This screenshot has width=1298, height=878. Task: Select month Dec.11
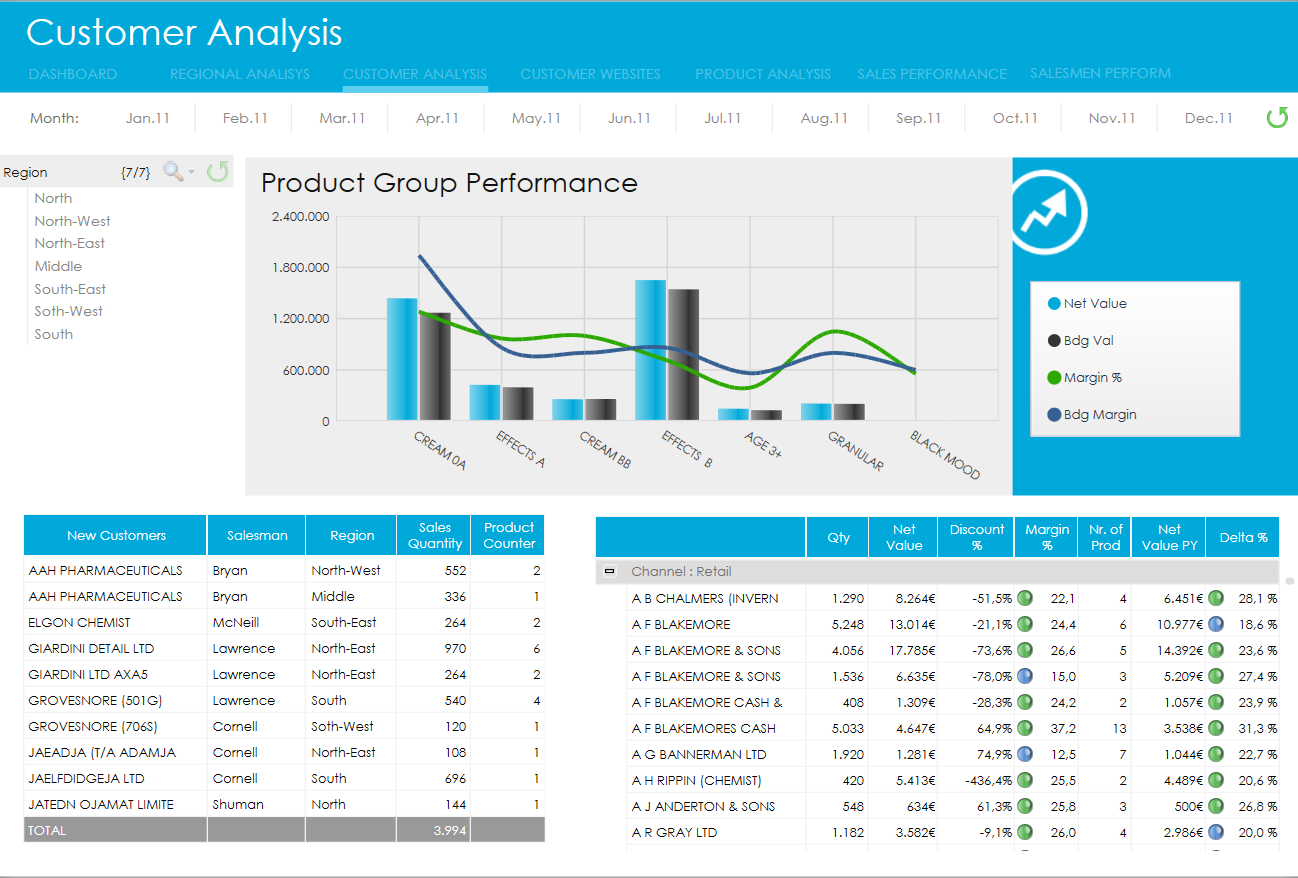click(1209, 118)
